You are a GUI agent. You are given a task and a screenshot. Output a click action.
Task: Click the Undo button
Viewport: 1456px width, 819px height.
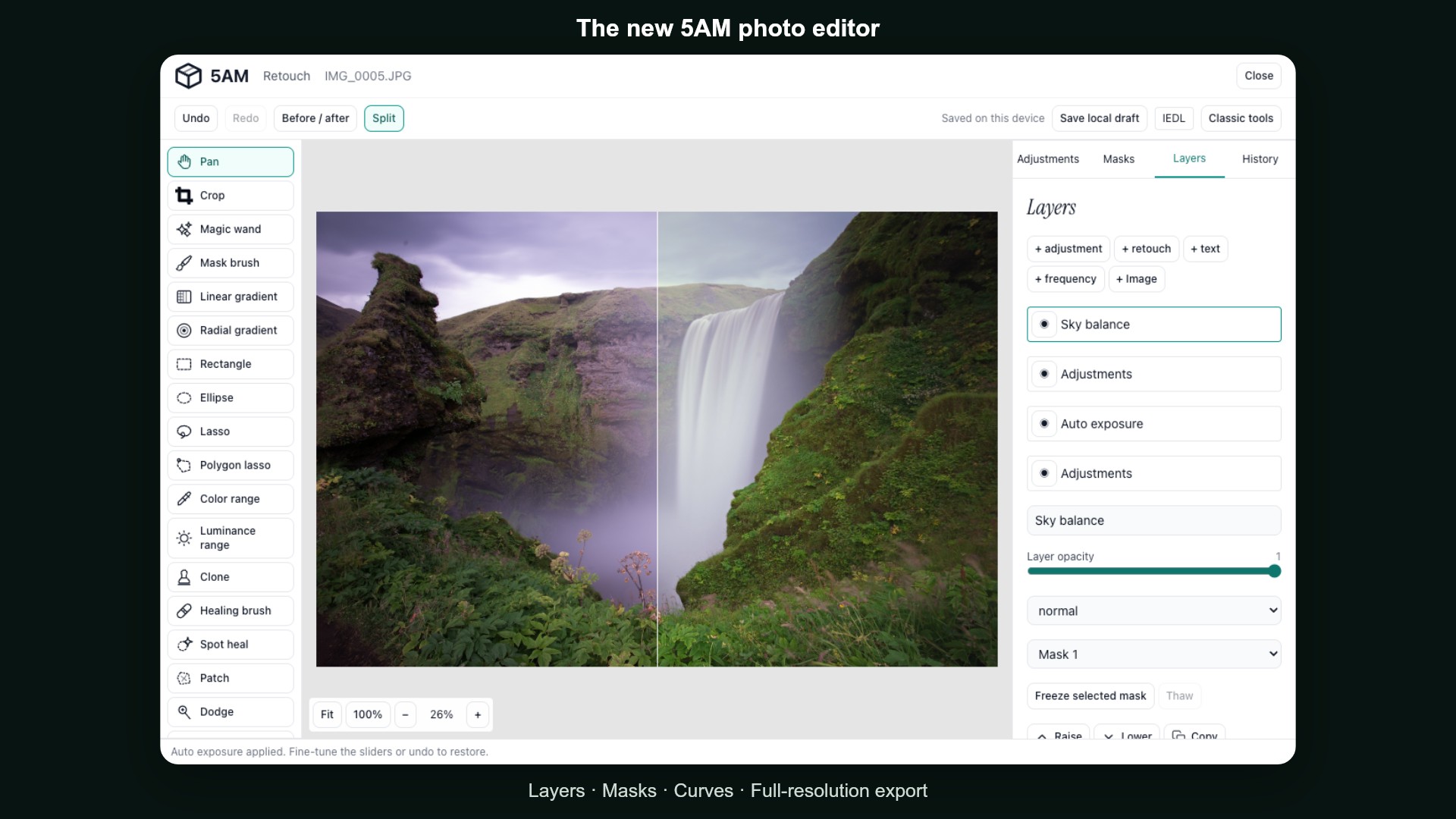pyautogui.click(x=196, y=118)
